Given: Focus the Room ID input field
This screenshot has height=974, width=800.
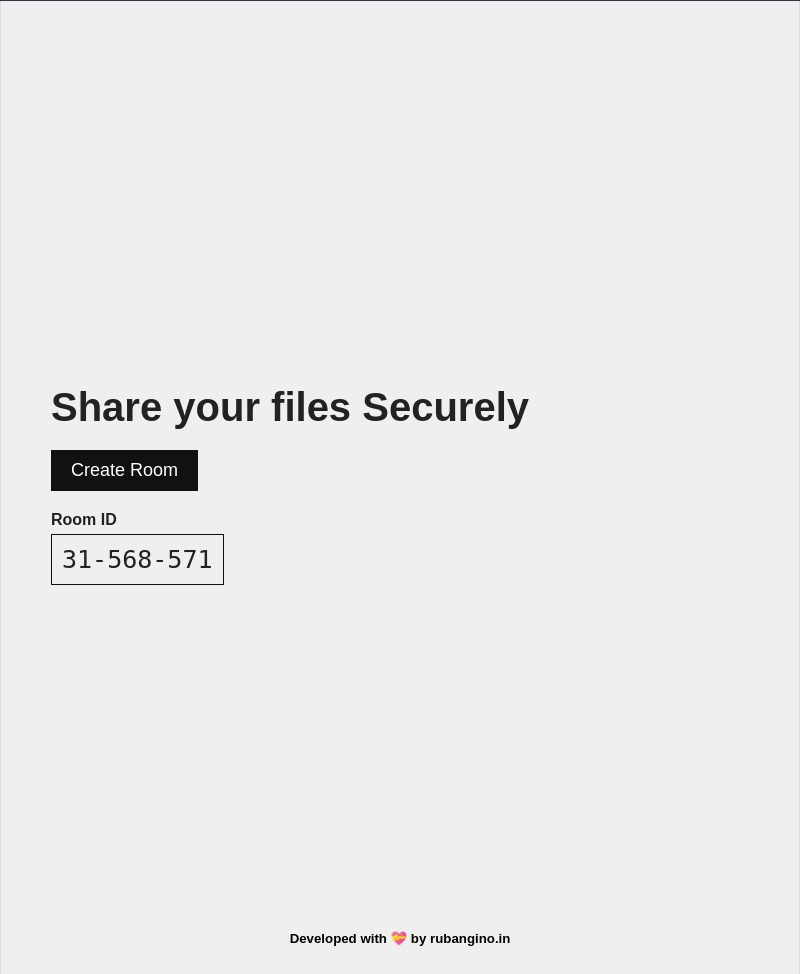Looking at the screenshot, I should click(137, 559).
